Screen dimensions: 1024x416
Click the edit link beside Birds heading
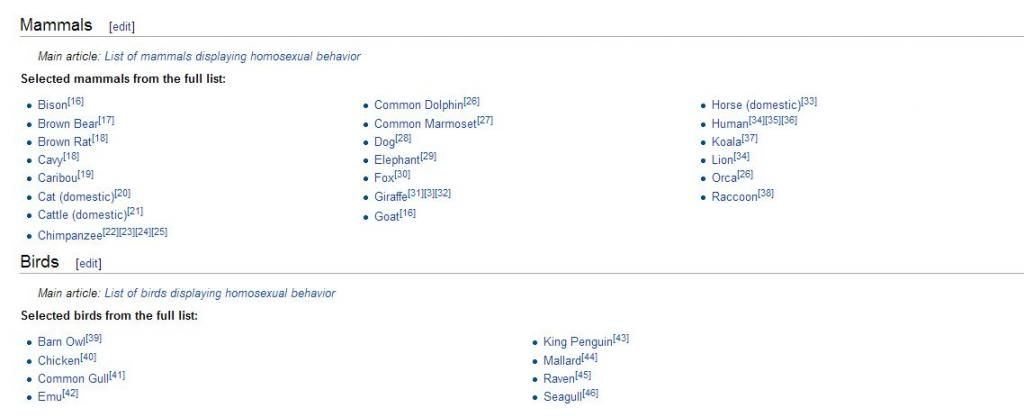(89, 264)
